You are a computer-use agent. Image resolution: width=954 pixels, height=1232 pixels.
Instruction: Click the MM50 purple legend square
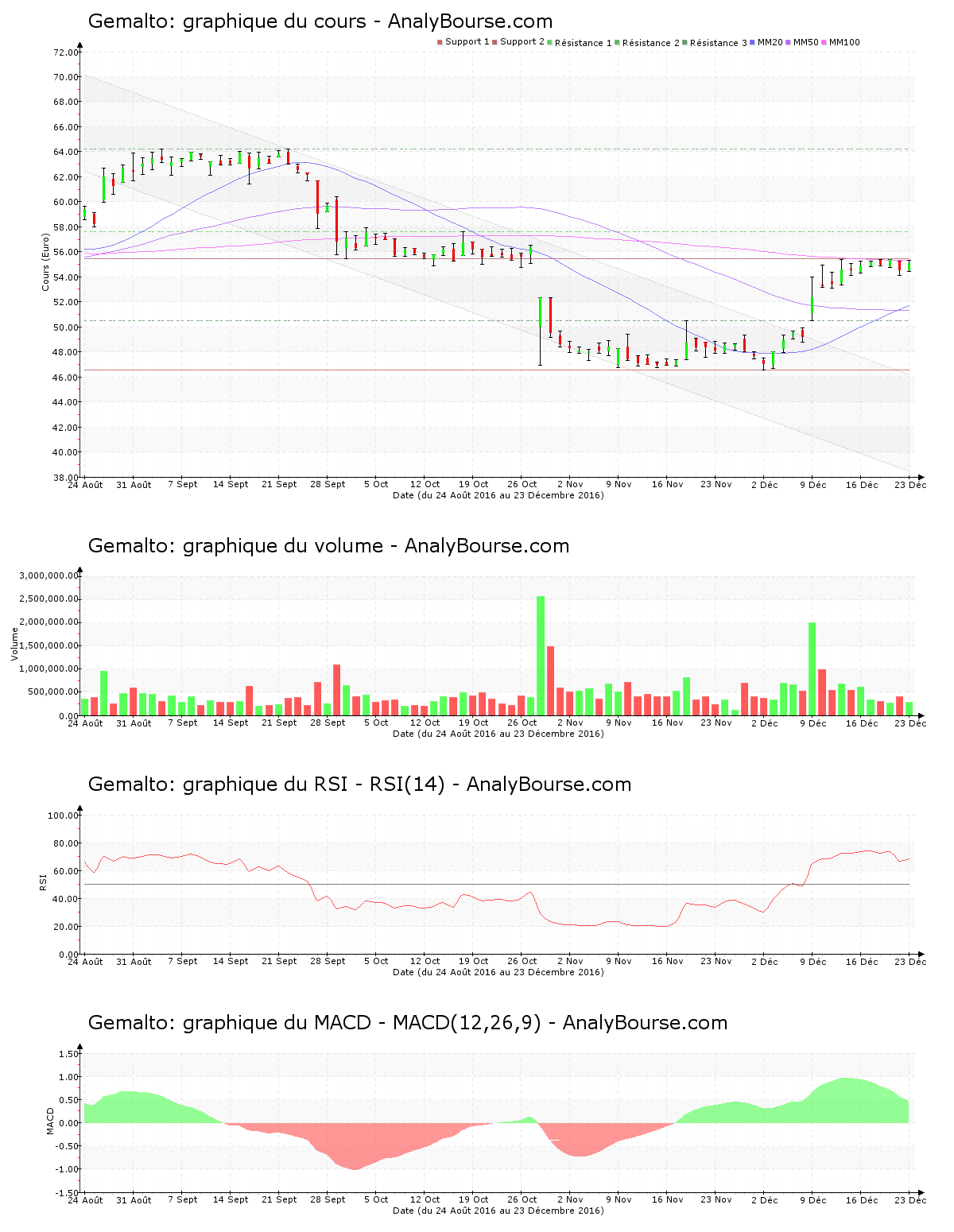point(788,42)
